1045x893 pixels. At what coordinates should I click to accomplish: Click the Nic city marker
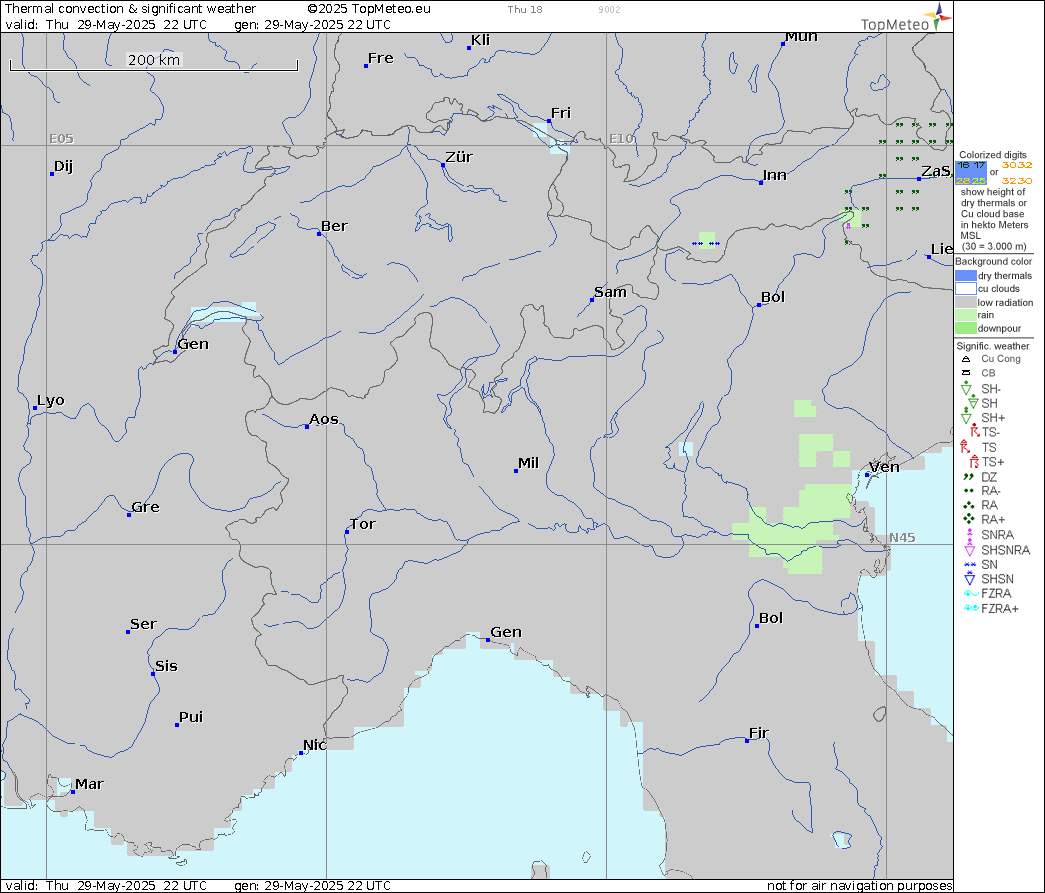[x=301, y=752]
